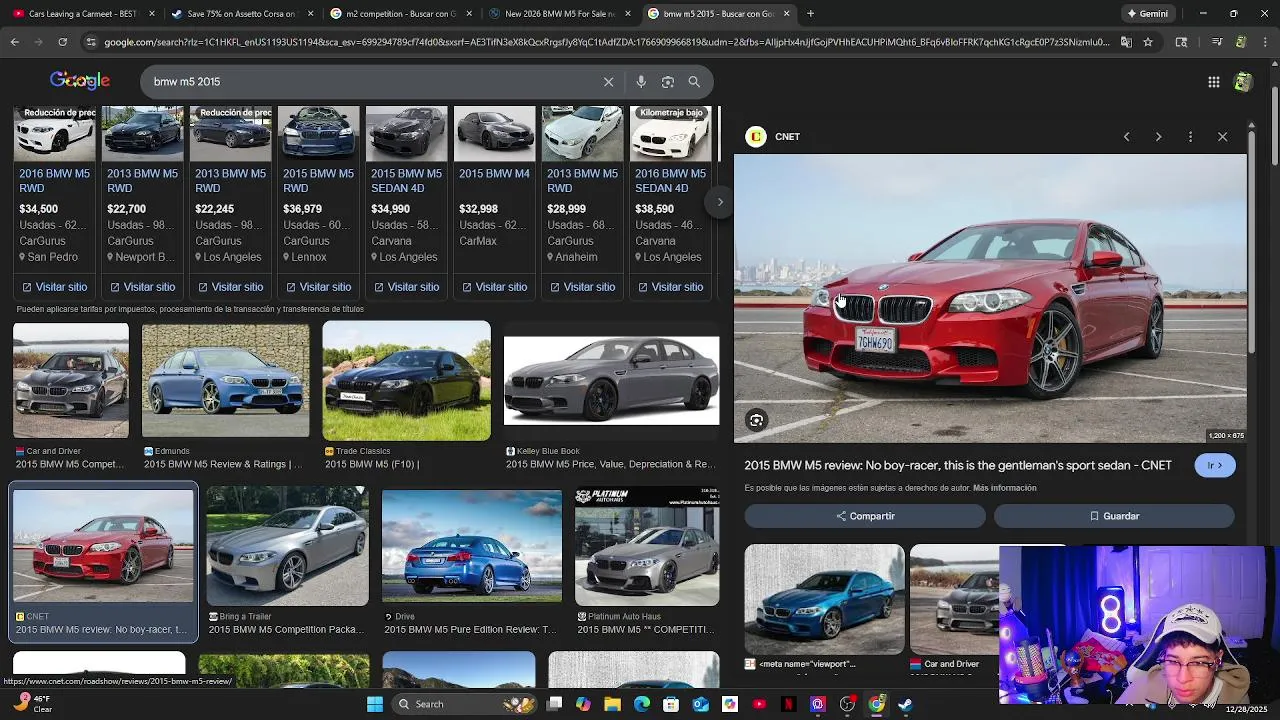
Task: Close the CNET image preview panel
Action: 1222,137
